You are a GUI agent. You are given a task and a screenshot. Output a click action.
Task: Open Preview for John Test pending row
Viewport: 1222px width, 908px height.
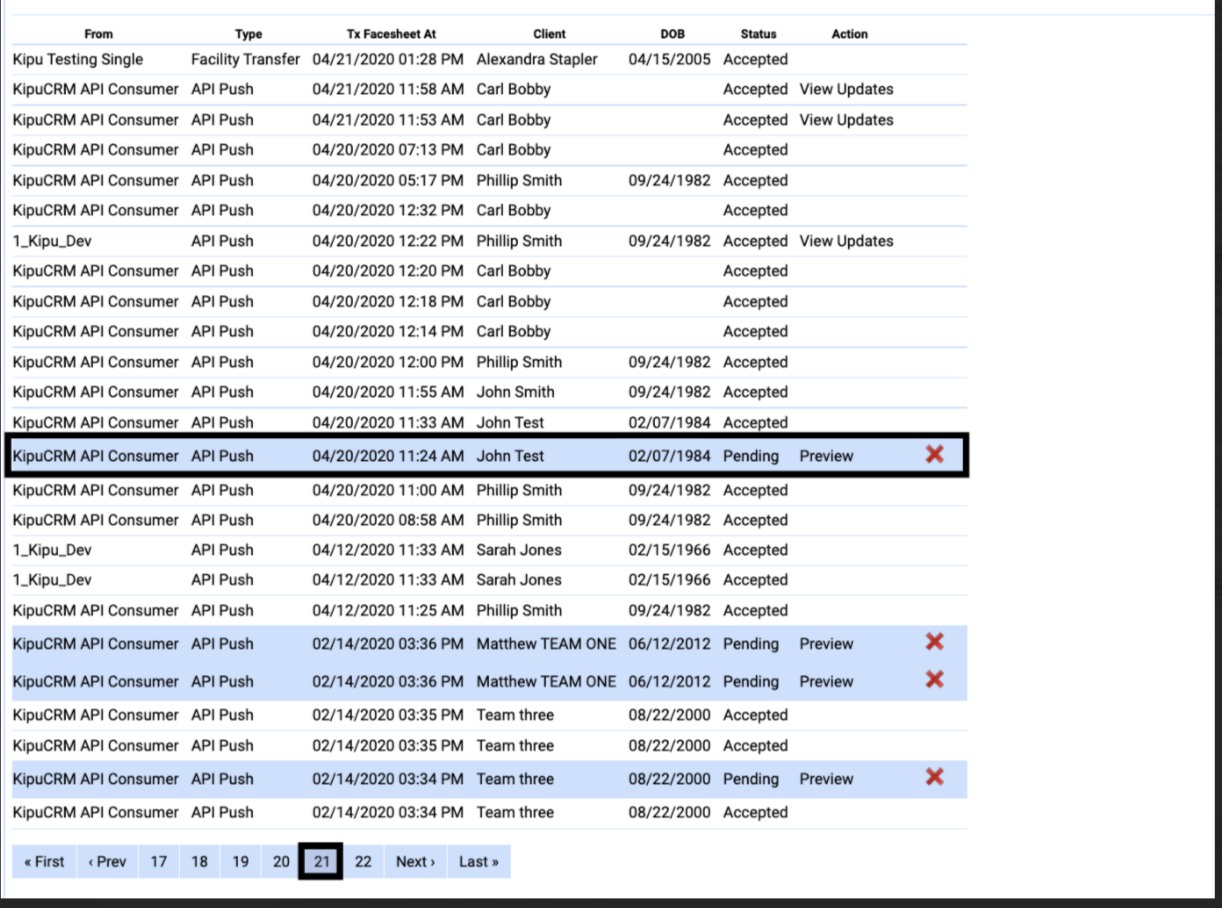point(826,456)
